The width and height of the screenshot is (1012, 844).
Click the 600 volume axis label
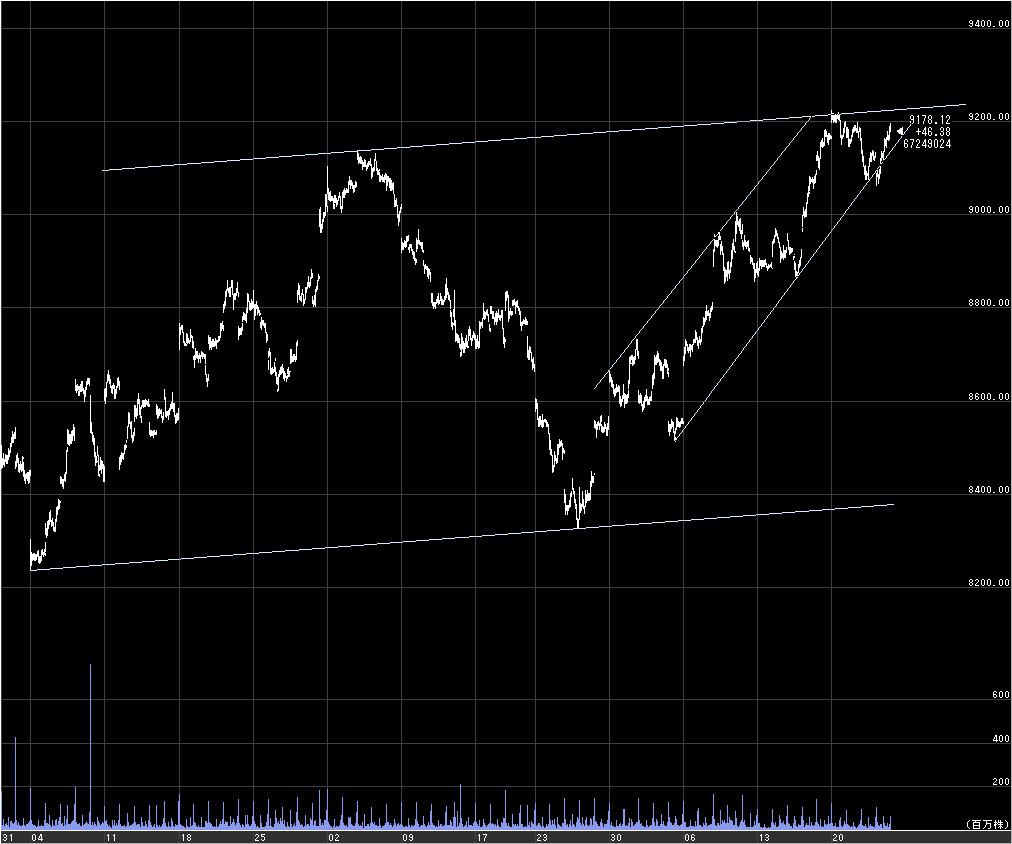[1000, 695]
